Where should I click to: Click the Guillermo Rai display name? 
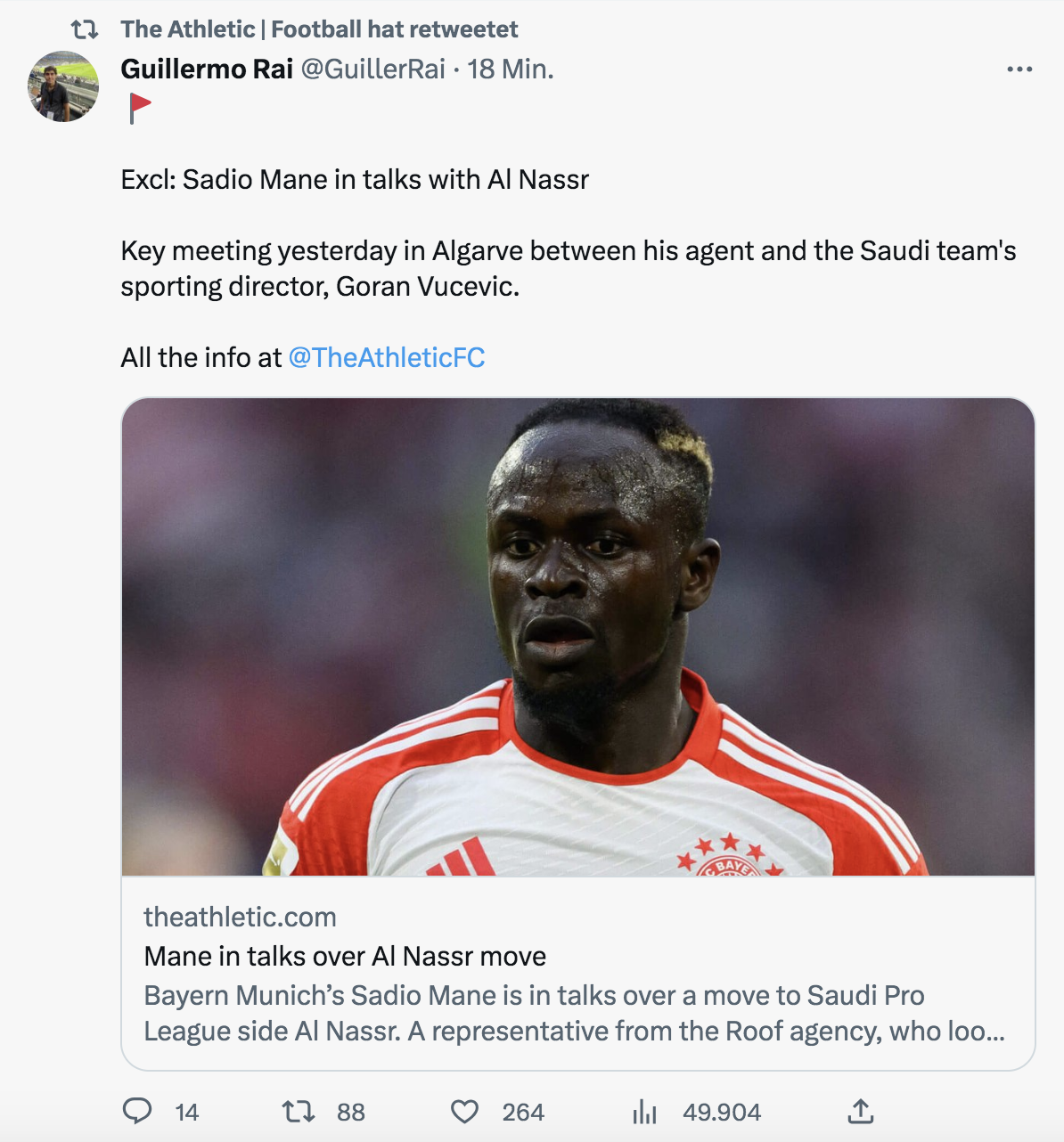(x=207, y=69)
